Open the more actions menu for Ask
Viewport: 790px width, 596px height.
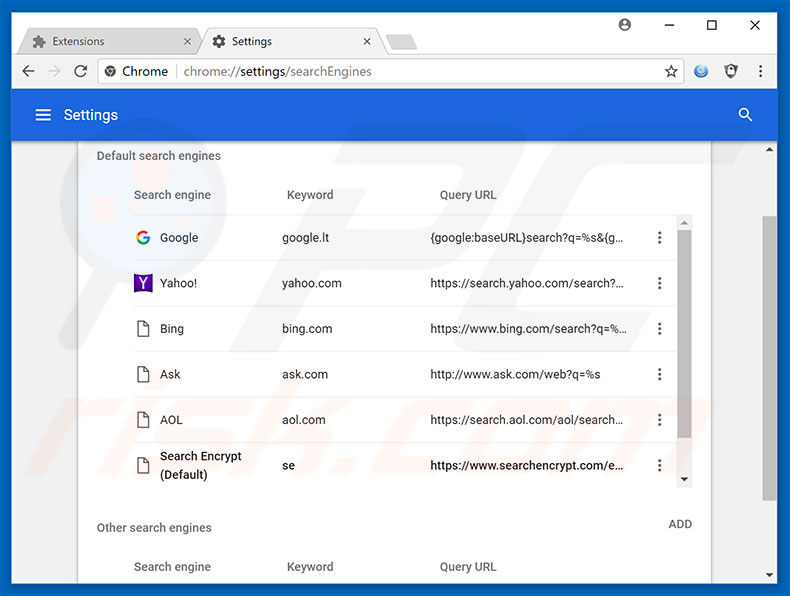click(x=659, y=374)
